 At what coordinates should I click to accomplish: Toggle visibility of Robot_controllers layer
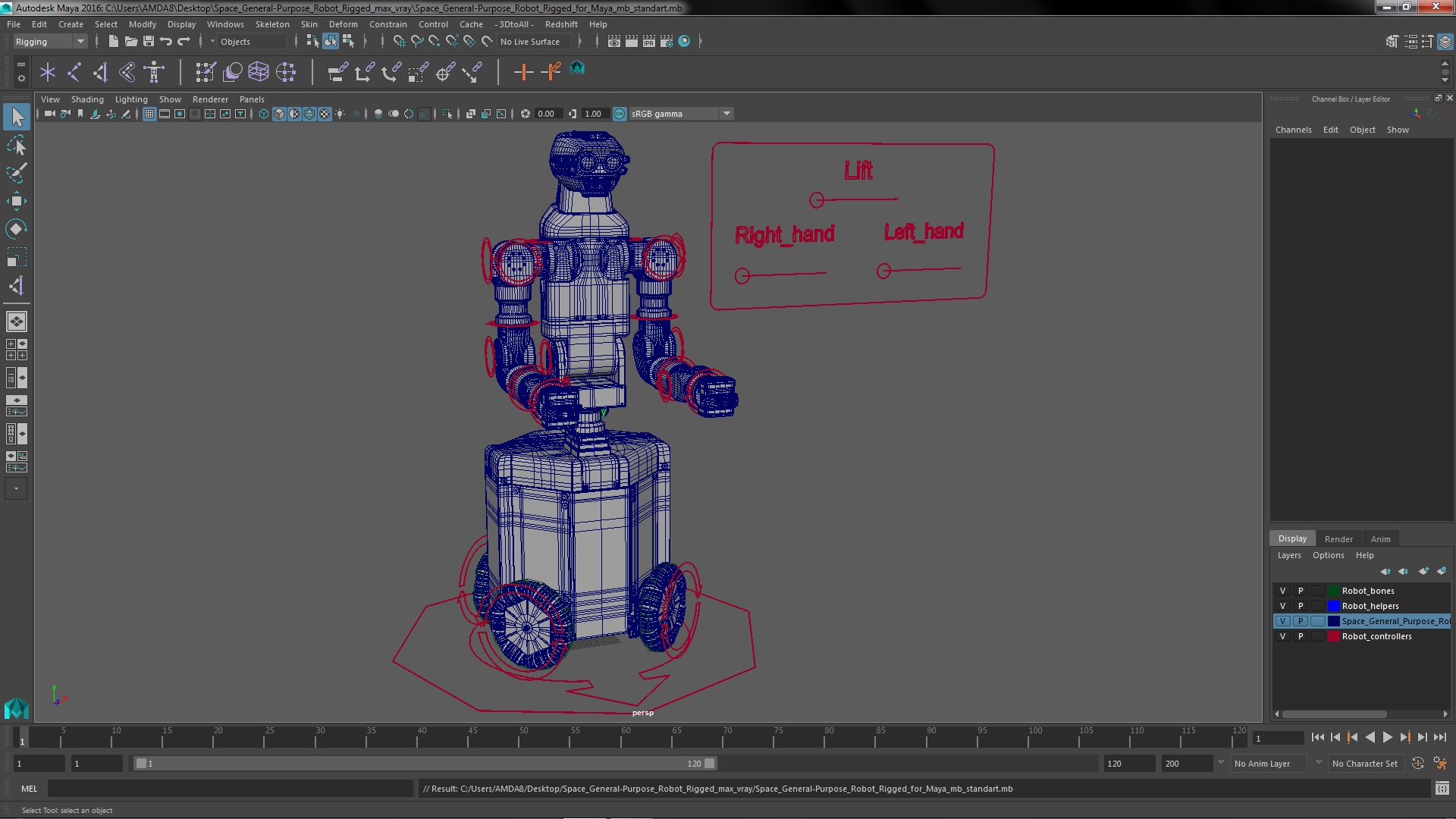point(1282,636)
